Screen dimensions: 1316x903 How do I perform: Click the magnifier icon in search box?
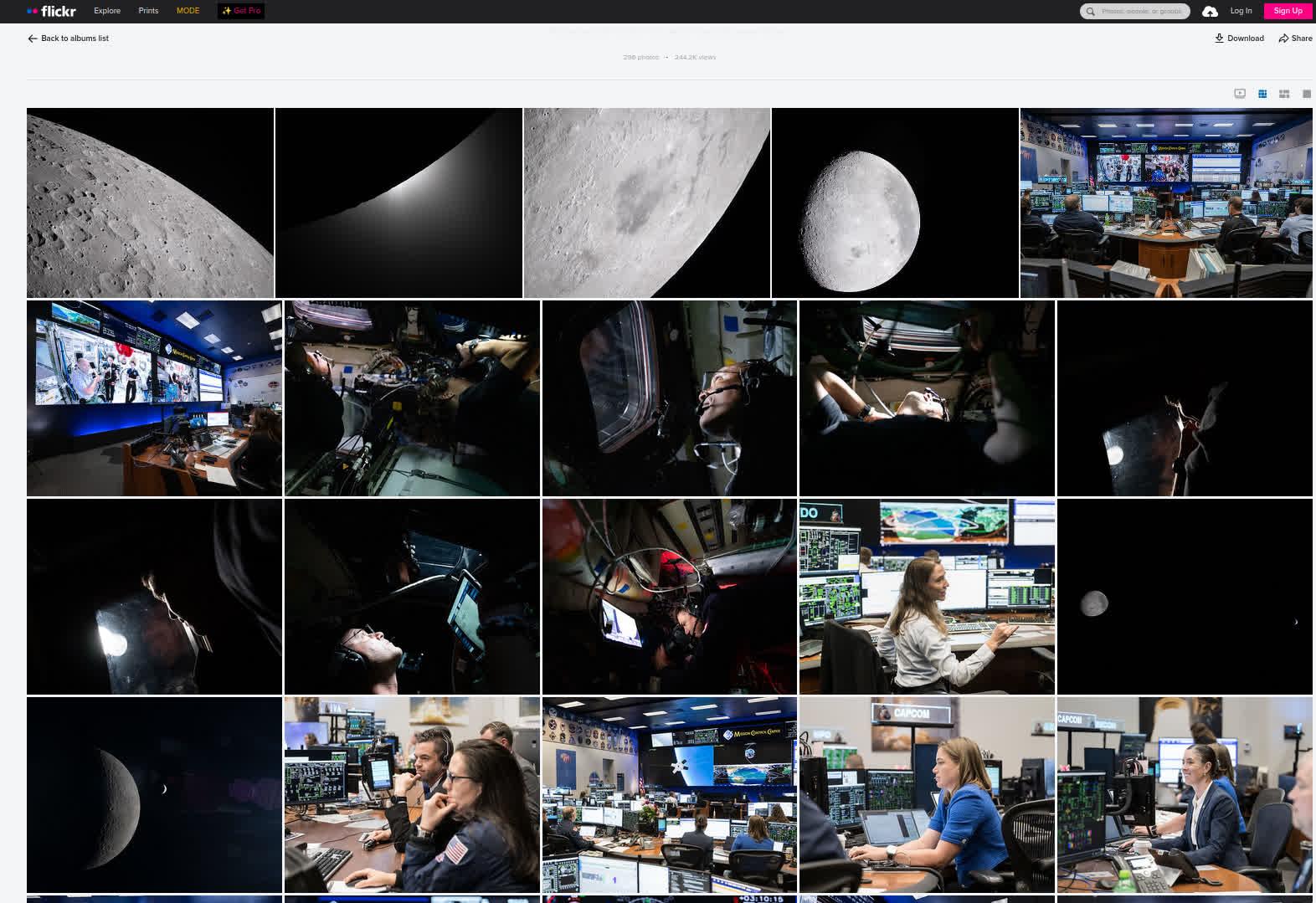[x=1090, y=12]
